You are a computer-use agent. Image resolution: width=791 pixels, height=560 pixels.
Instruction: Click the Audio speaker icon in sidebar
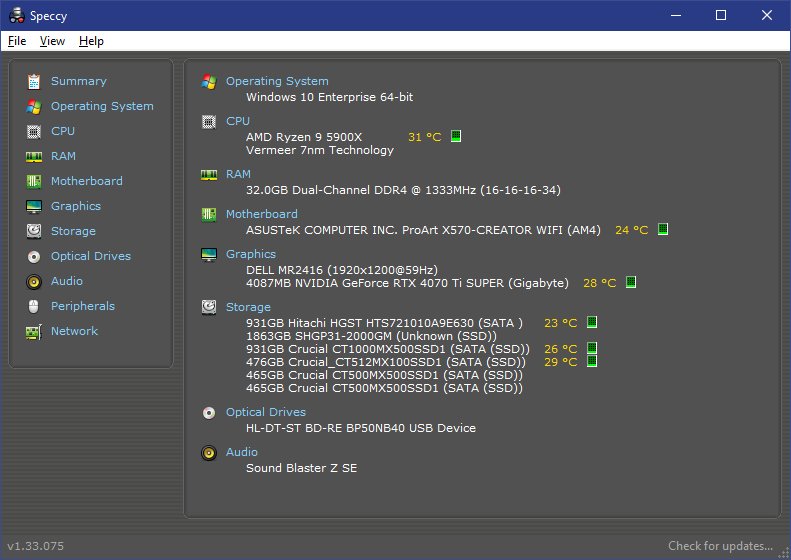pyautogui.click(x=34, y=281)
